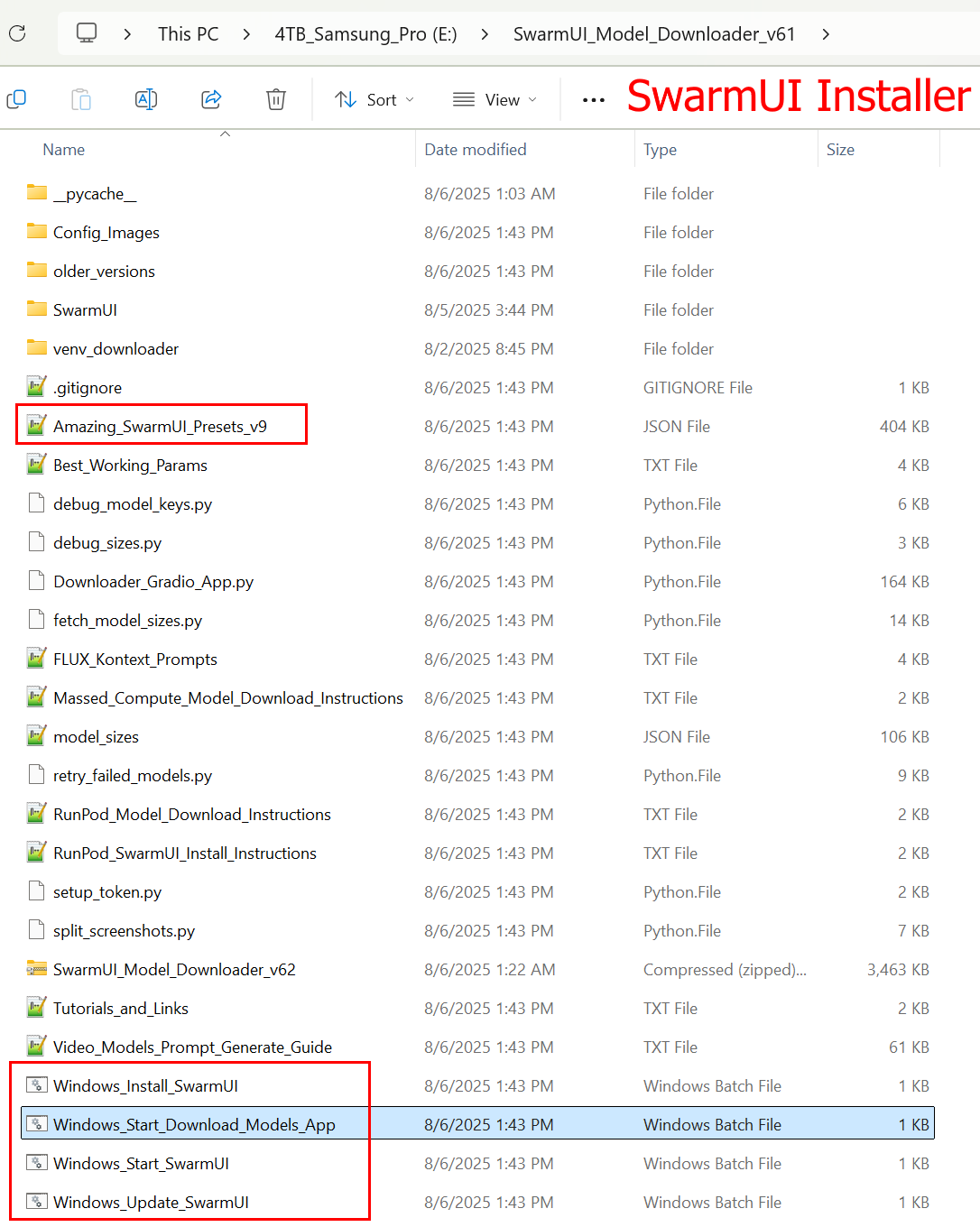Select the setup_token.py file name

click(107, 892)
